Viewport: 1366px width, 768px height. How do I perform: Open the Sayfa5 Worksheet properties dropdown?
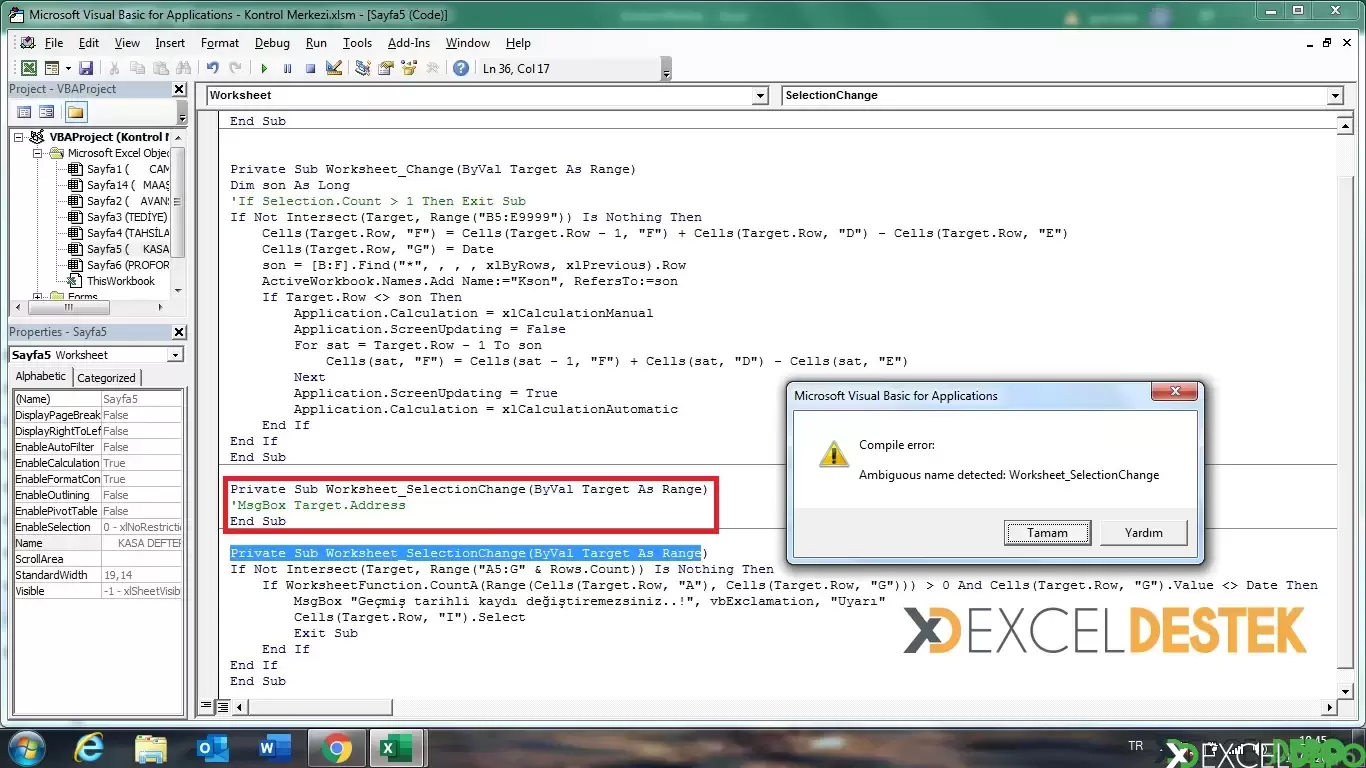tap(176, 355)
